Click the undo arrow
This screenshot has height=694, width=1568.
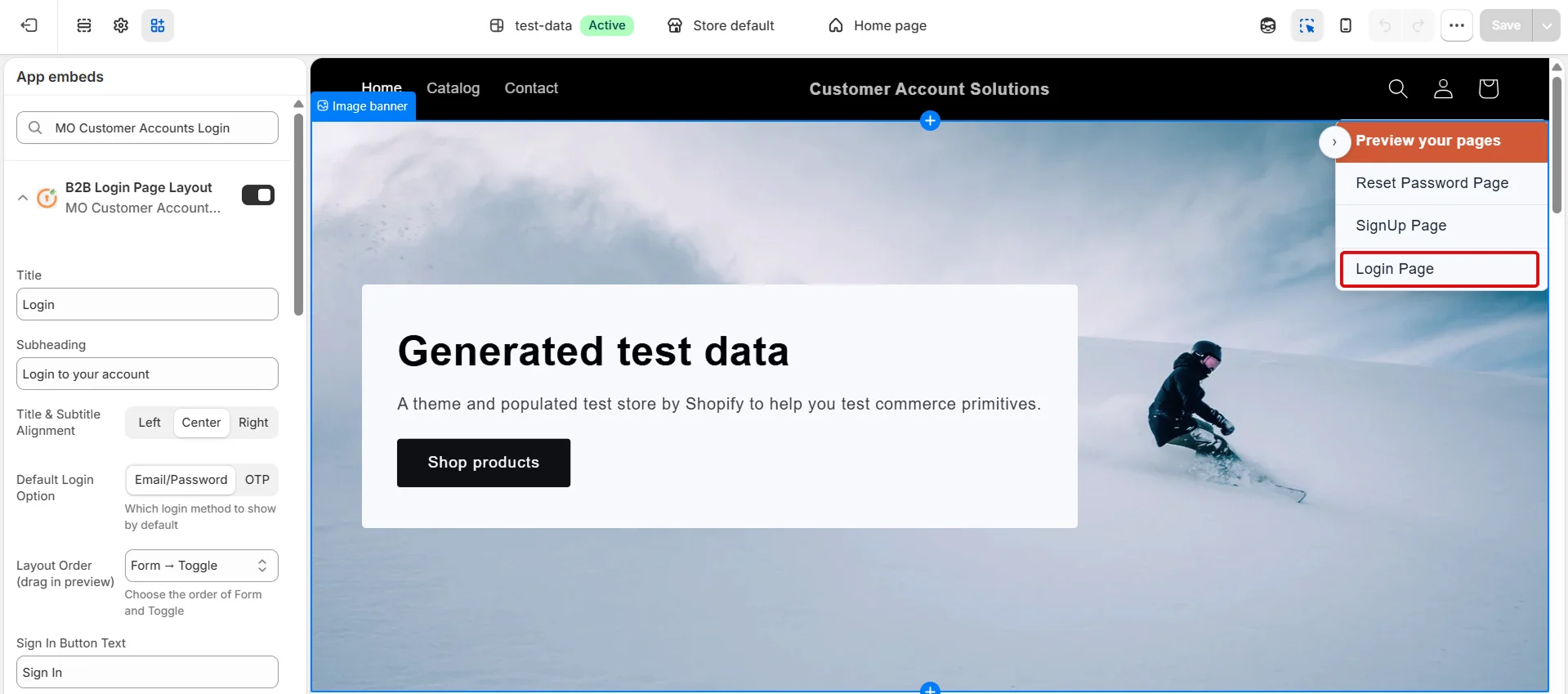pyautogui.click(x=1385, y=25)
